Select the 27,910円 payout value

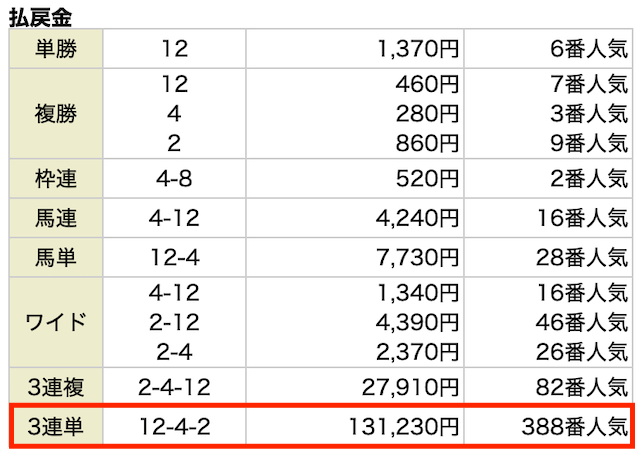pyautogui.click(x=410, y=387)
